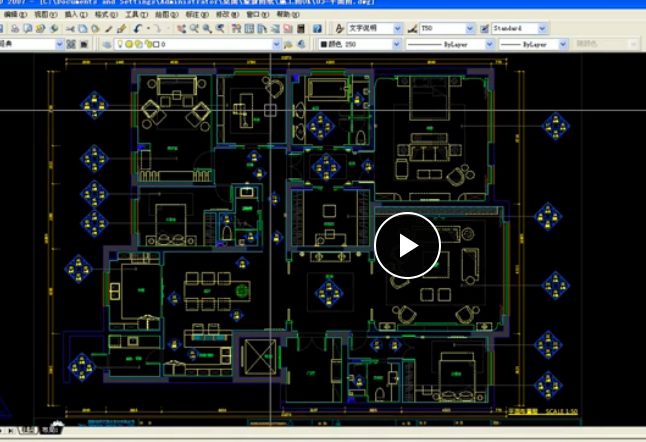Click the 3D DWF globe icon

pos(54,29)
